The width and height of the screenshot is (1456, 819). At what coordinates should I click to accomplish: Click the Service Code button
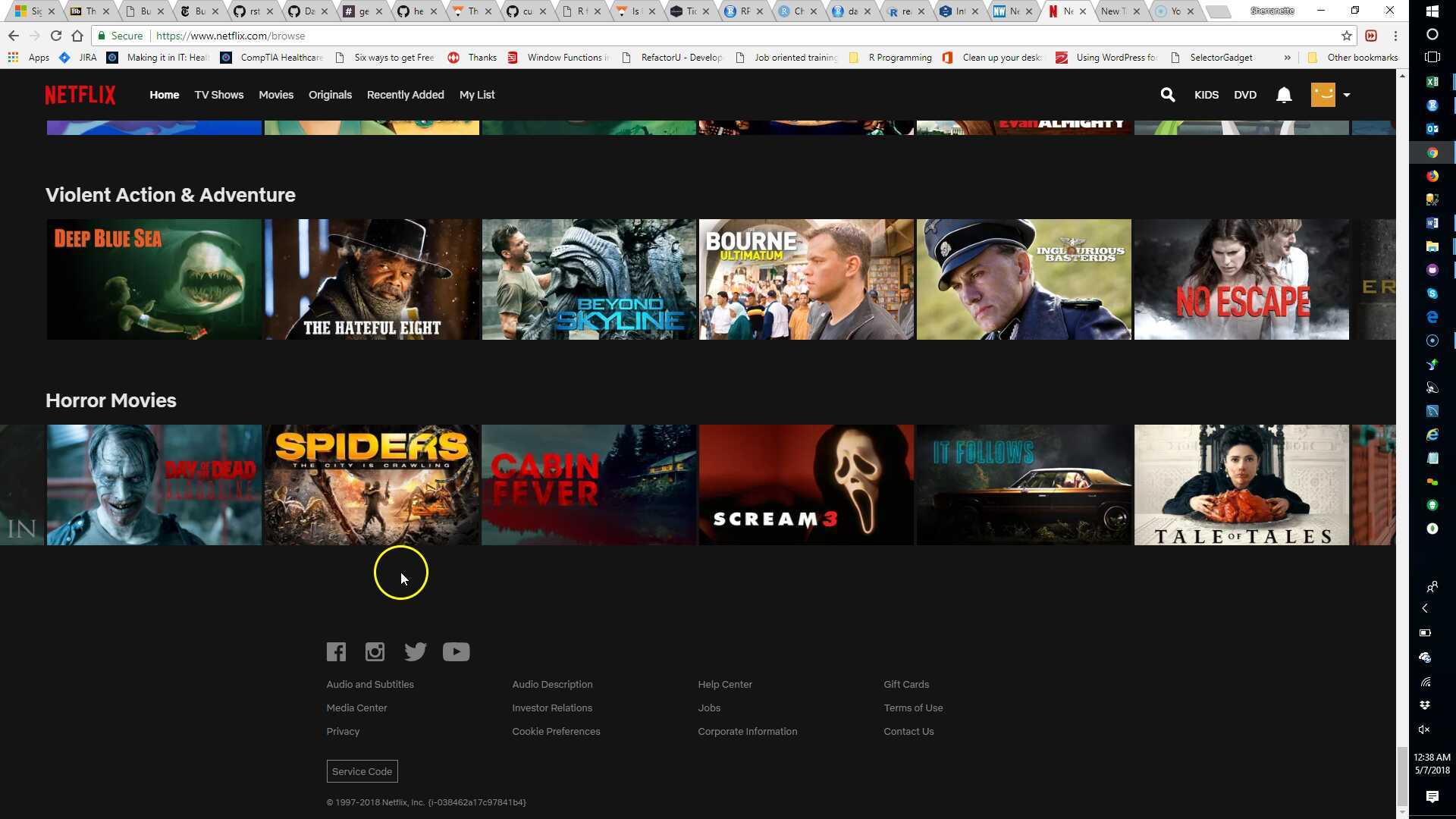click(362, 771)
